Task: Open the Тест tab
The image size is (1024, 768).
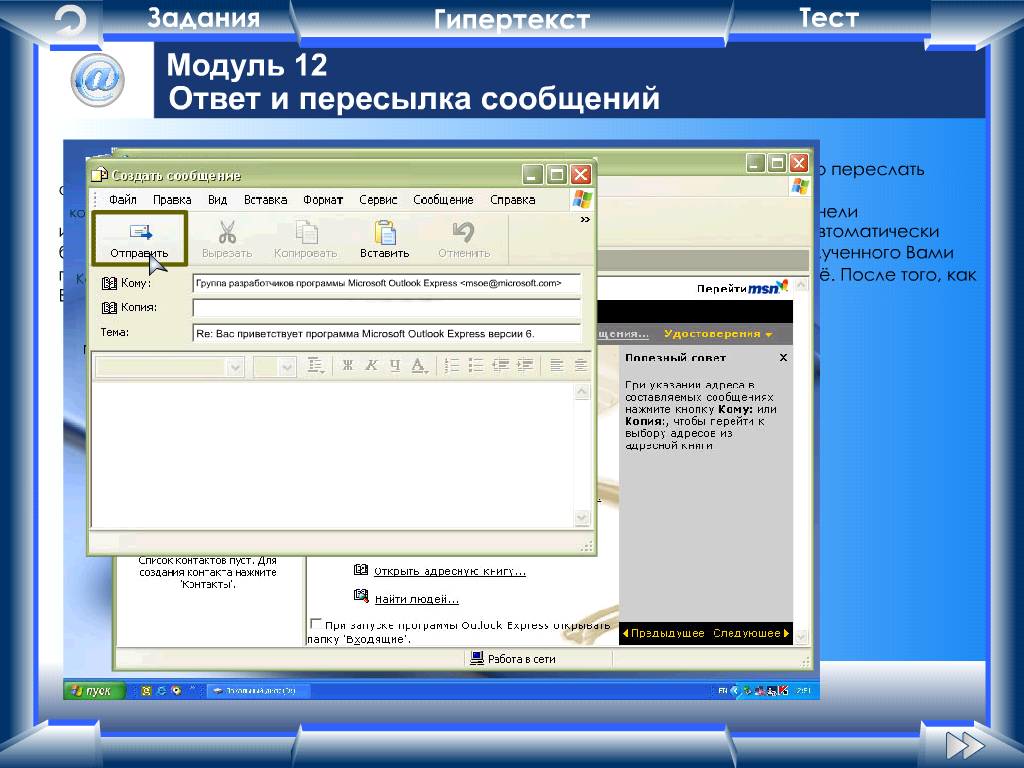Action: [829, 18]
